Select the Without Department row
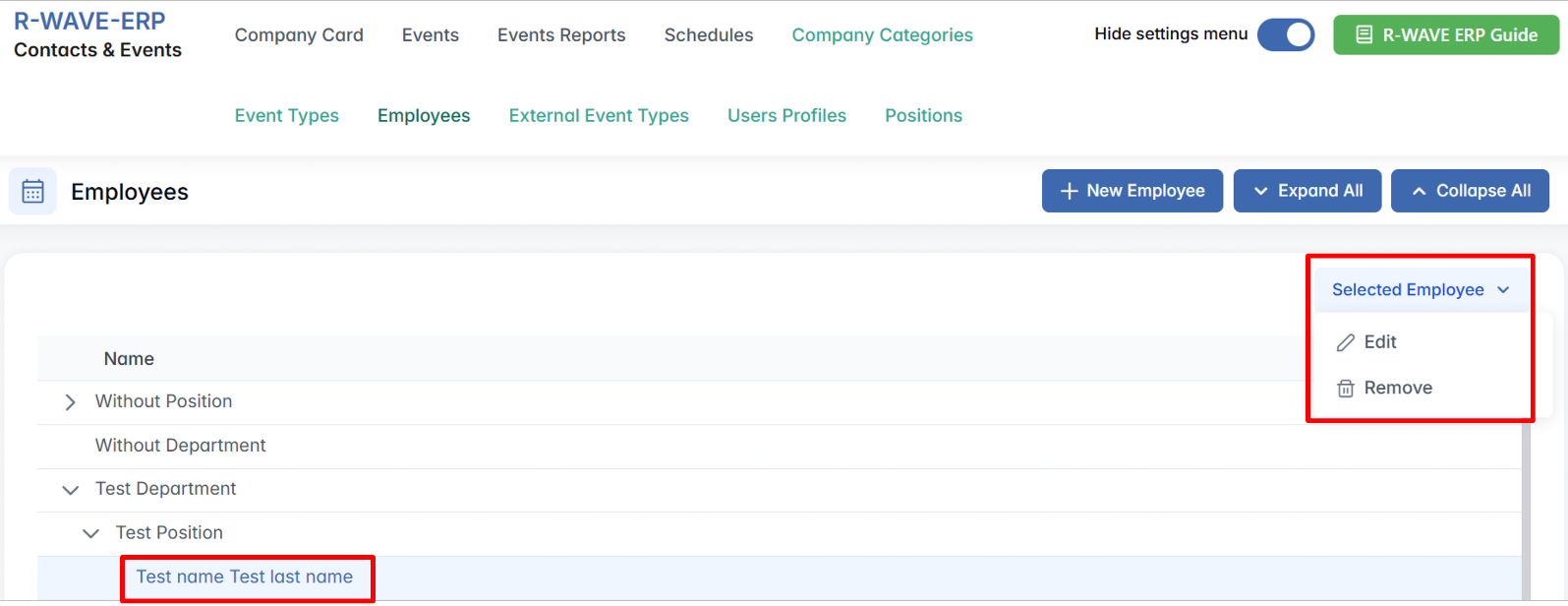Viewport: 1568px width, 606px height. coord(181,446)
